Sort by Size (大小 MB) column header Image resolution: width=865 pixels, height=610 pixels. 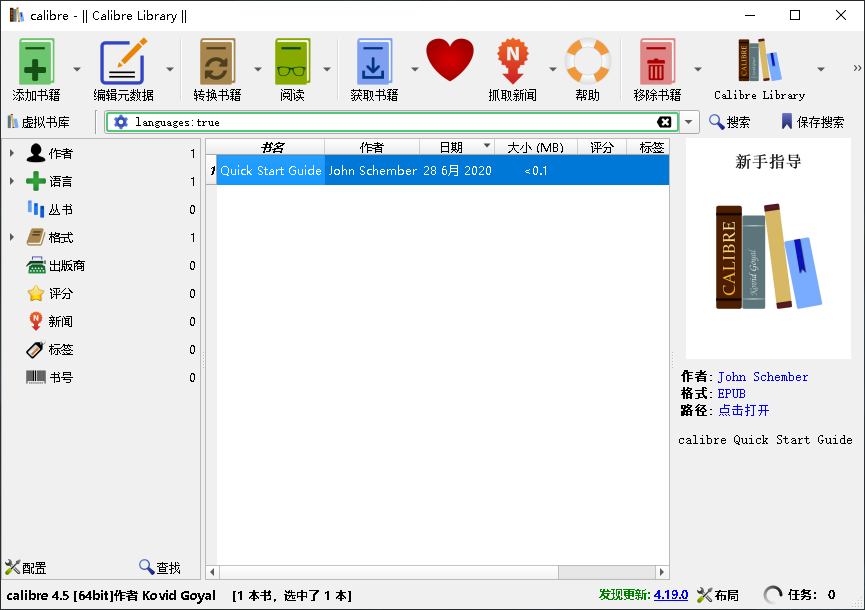pyautogui.click(x=536, y=147)
